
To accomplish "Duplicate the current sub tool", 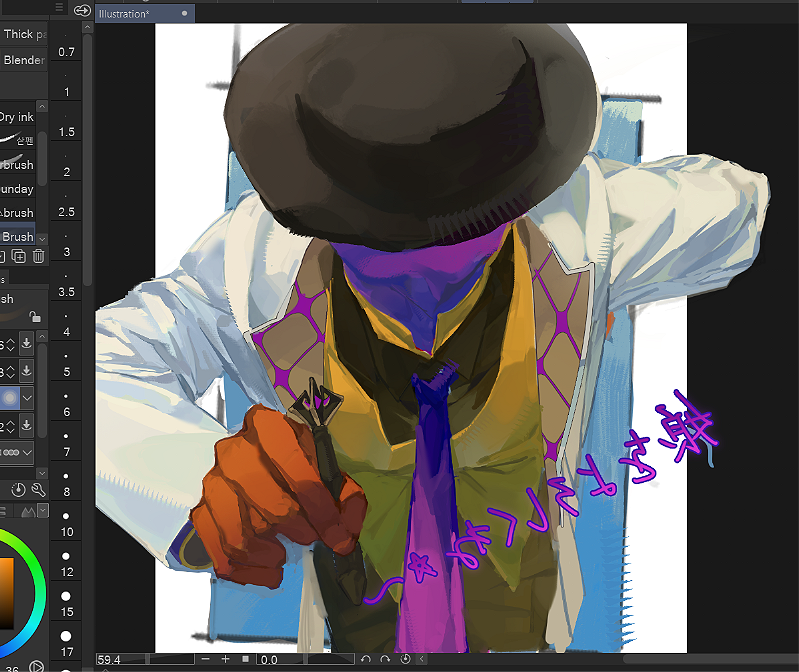I will [19, 256].
